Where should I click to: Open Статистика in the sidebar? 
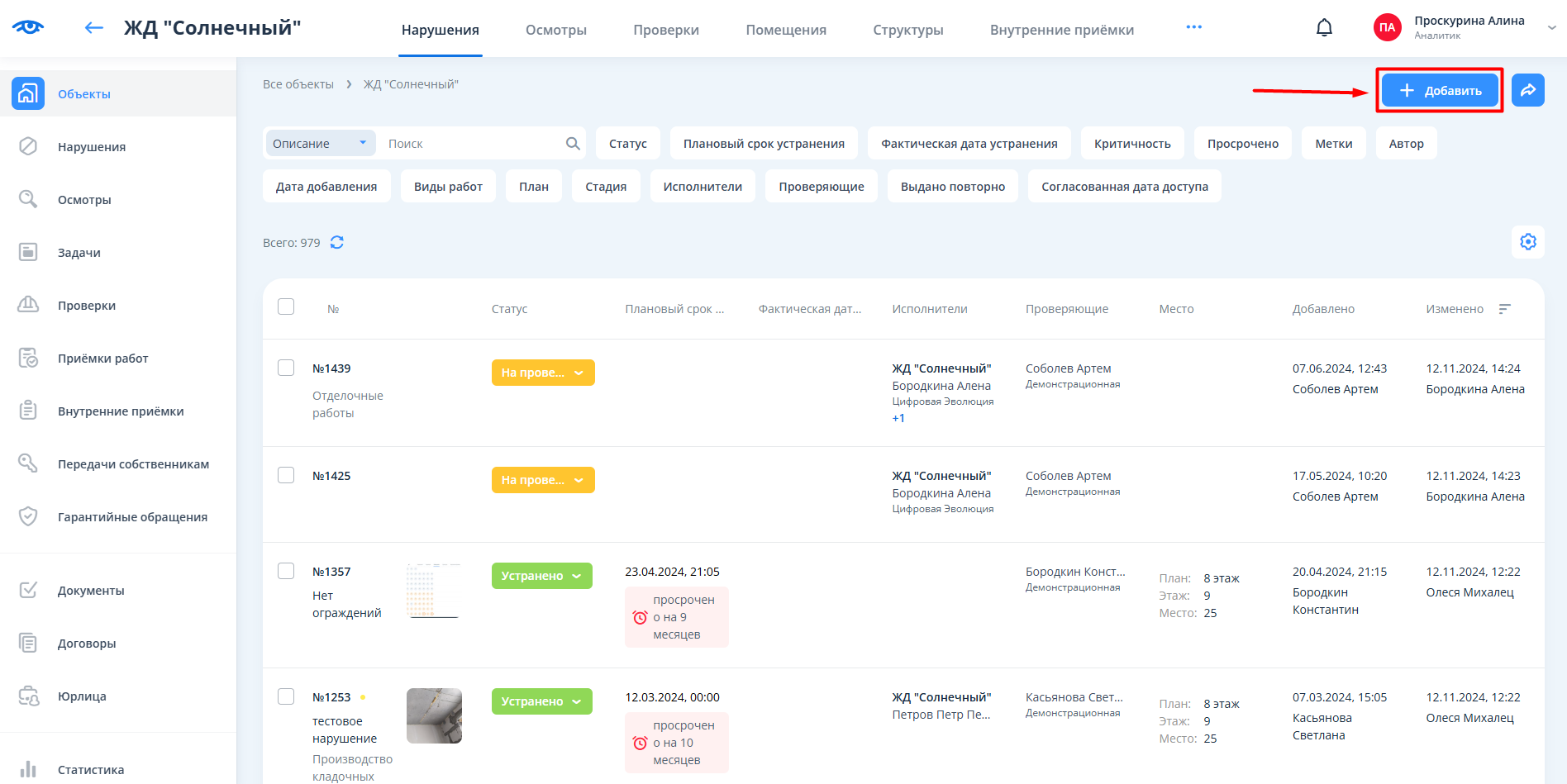pyautogui.click(x=91, y=769)
